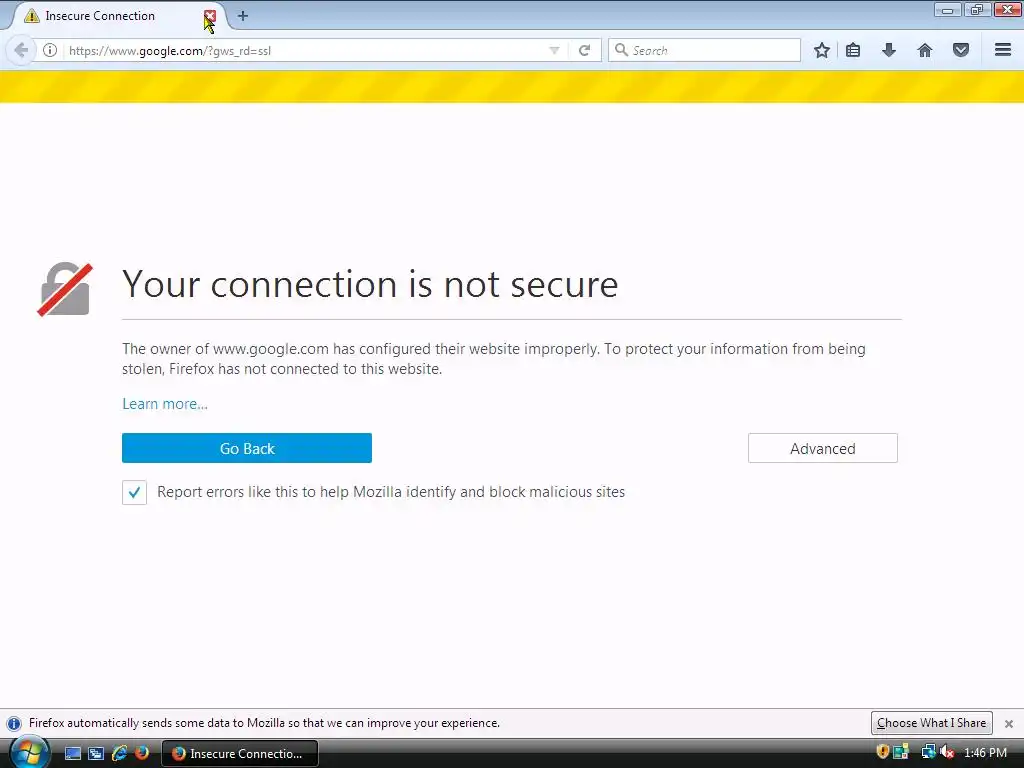Click the broken padlock icon
This screenshot has width=1024, height=768.
65,289
